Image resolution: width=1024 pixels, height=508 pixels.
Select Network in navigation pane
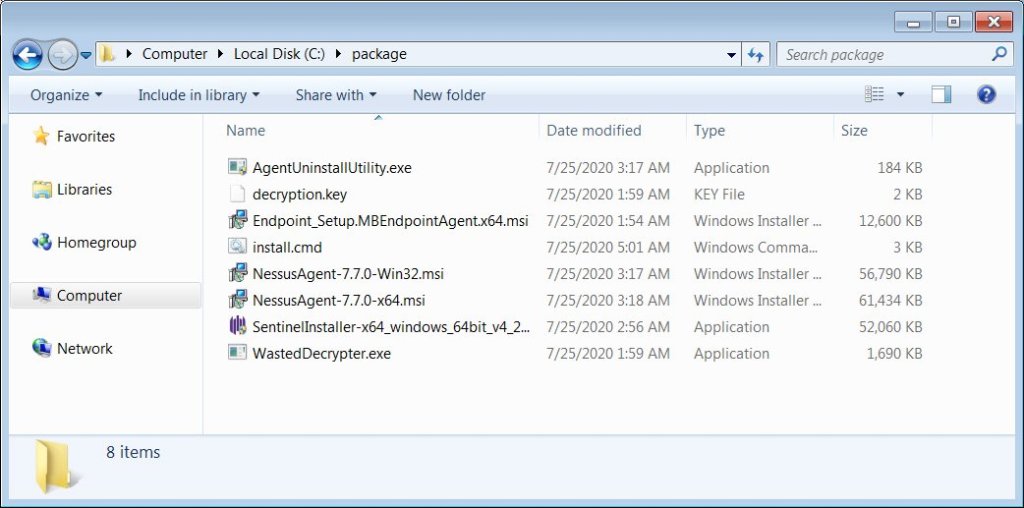pyautogui.click(x=84, y=348)
